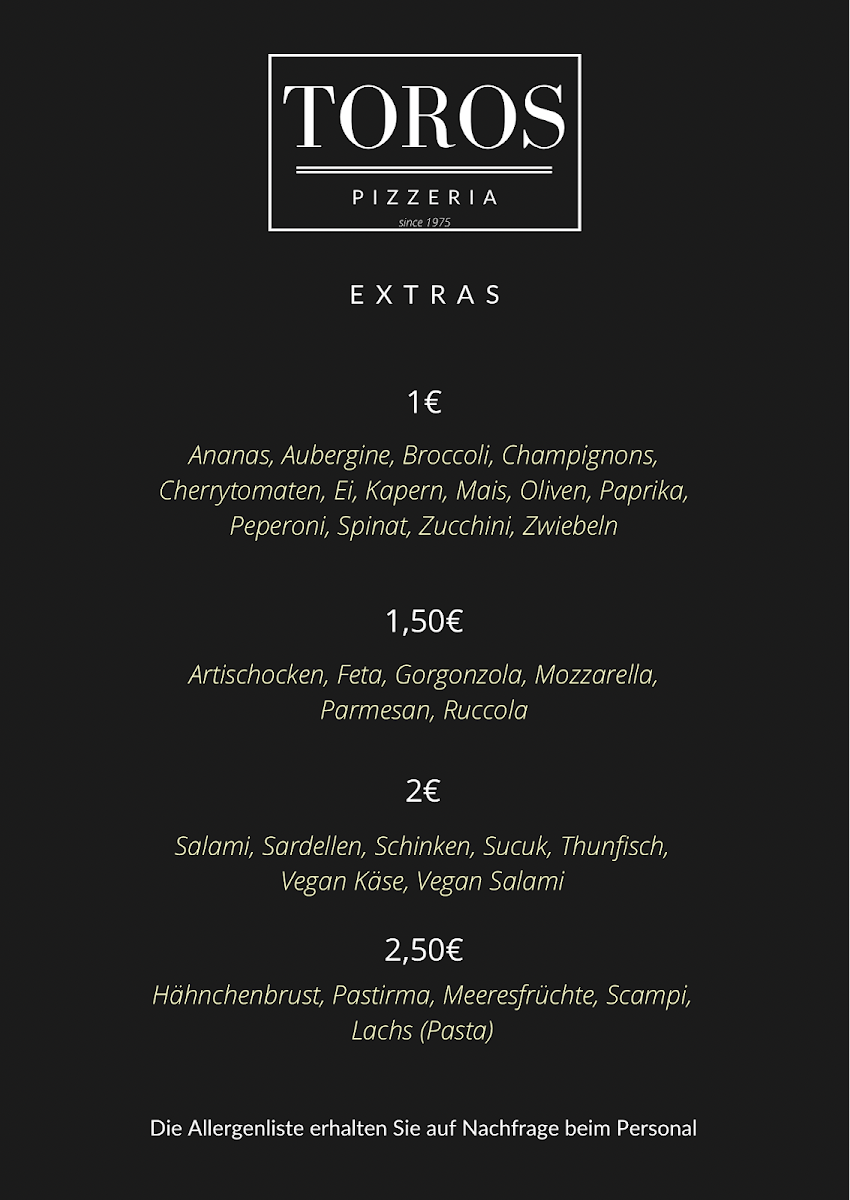Click the 2,50€ price heading
The height and width of the screenshot is (1200, 850).
pyautogui.click(x=424, y=950)
